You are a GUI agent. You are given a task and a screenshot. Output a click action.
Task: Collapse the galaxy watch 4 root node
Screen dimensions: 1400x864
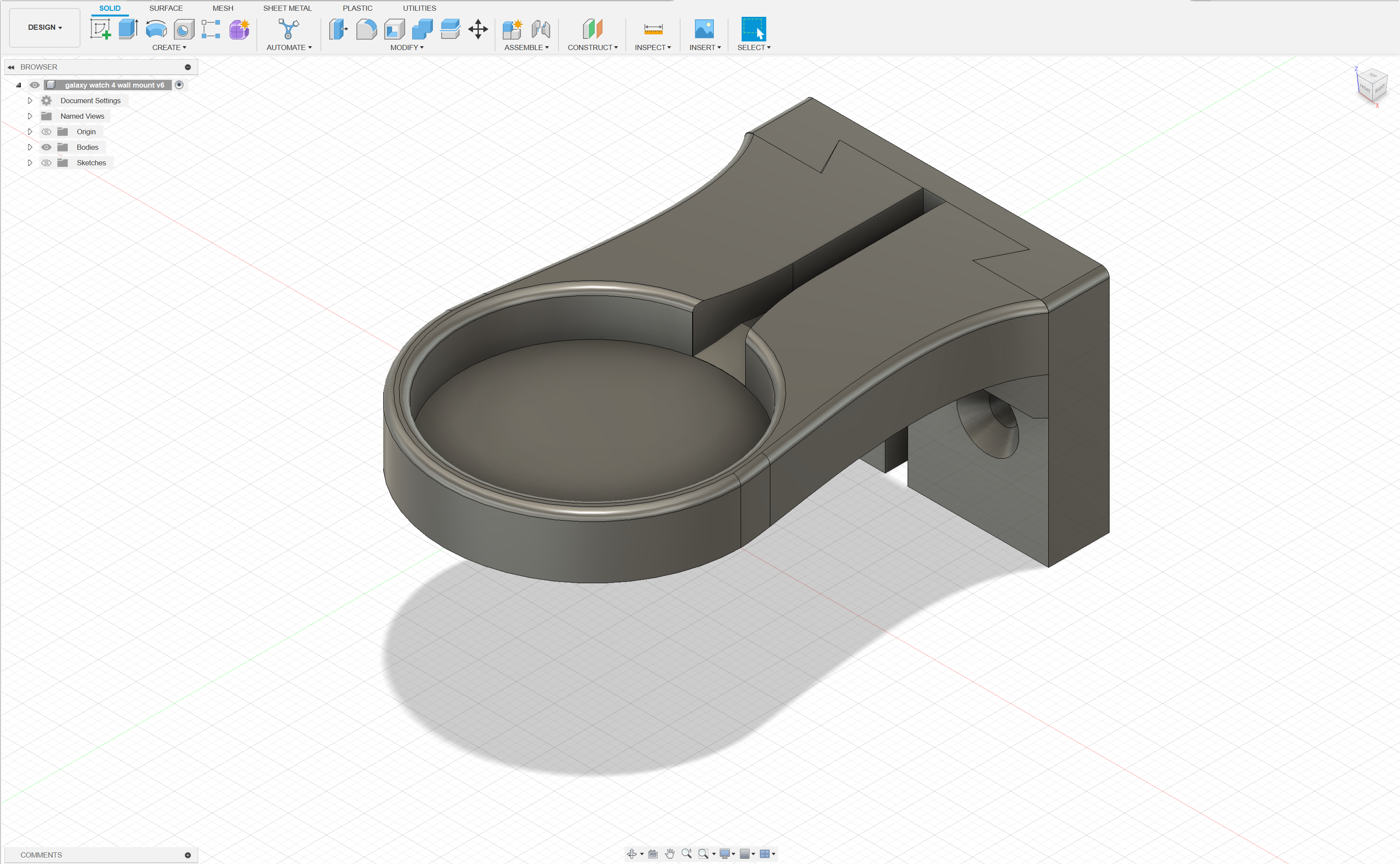[19, 85]
